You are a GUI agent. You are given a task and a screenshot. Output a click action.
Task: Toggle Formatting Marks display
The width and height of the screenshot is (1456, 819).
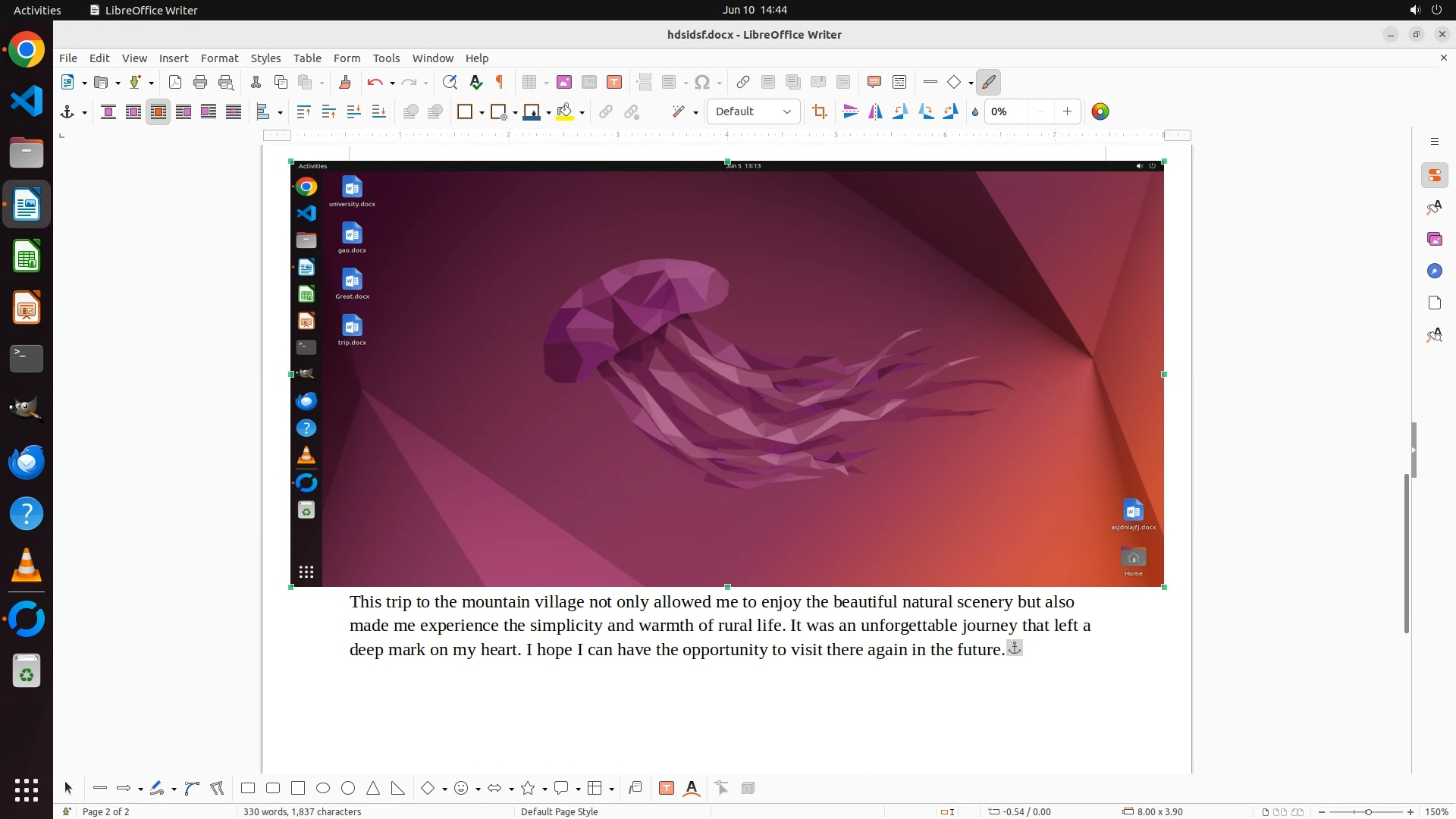coord(500,83)
